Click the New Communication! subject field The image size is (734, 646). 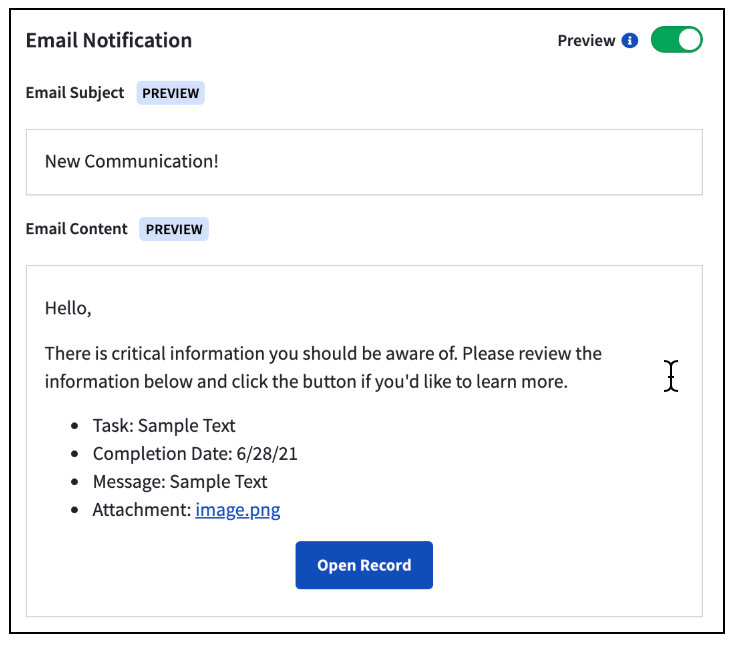(x=364, y=162)
